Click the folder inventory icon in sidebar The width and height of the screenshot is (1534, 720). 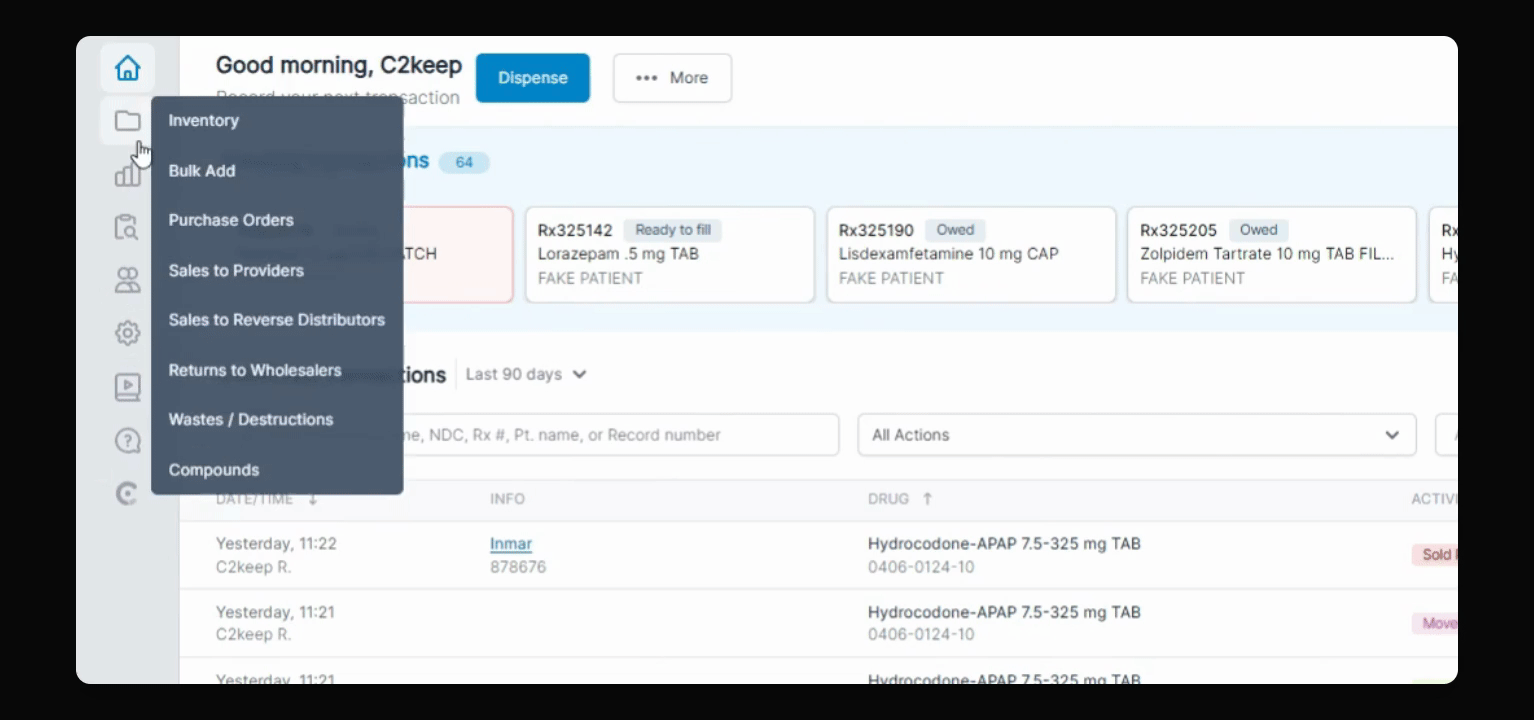(x=127, y=121)
